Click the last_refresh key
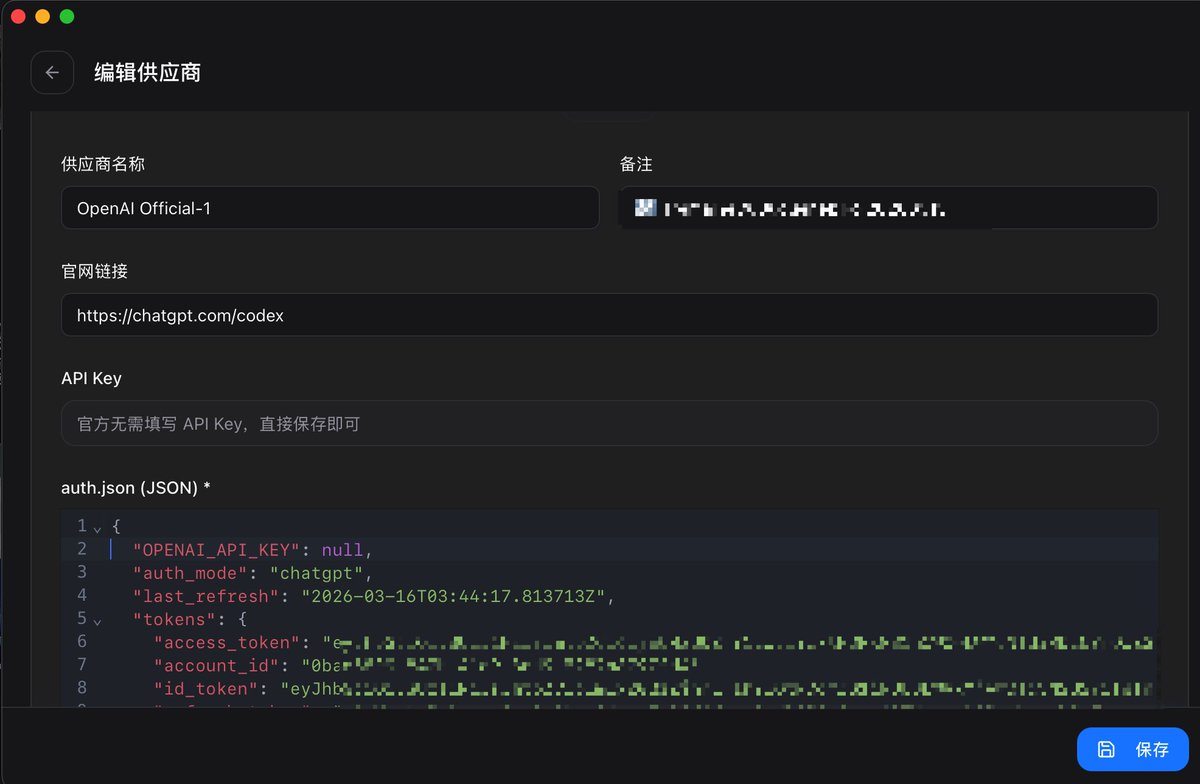The image size is (1200, 784). (206, 596)
